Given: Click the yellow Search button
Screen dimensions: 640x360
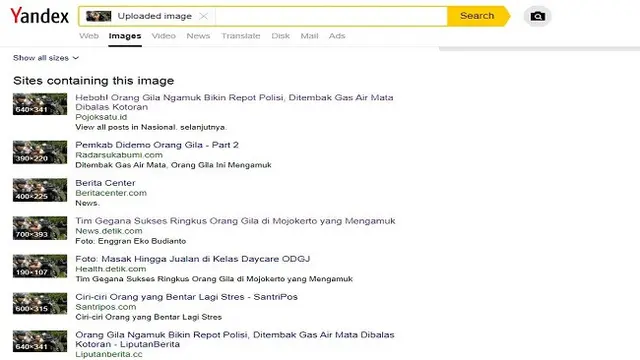Looking at the screenshot, I should pyautogui.click(x=477, y=16).
